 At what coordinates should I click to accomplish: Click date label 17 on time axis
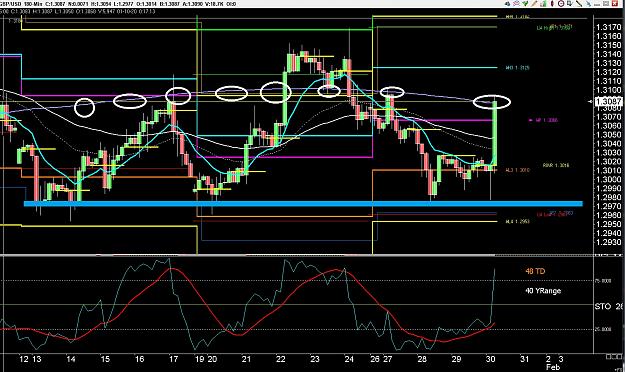click(173, 359)
